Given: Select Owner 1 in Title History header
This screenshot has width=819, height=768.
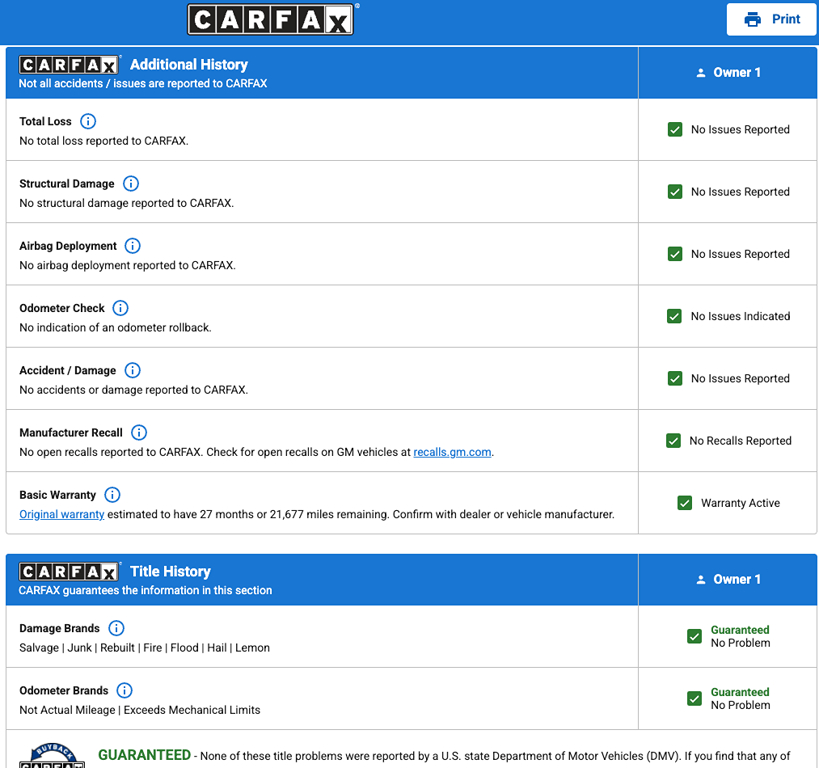Looking at the screenshot, I should (x=728, y=579).
